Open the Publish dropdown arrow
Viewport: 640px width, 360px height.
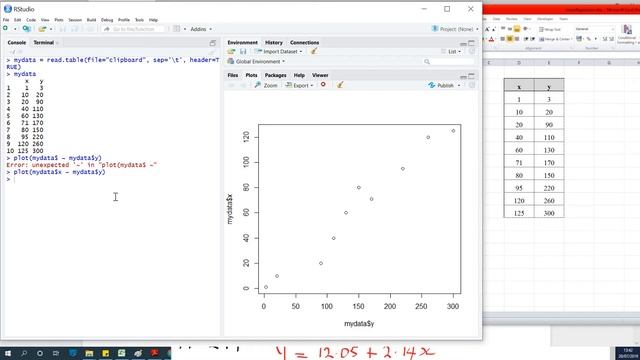(459, 85)
